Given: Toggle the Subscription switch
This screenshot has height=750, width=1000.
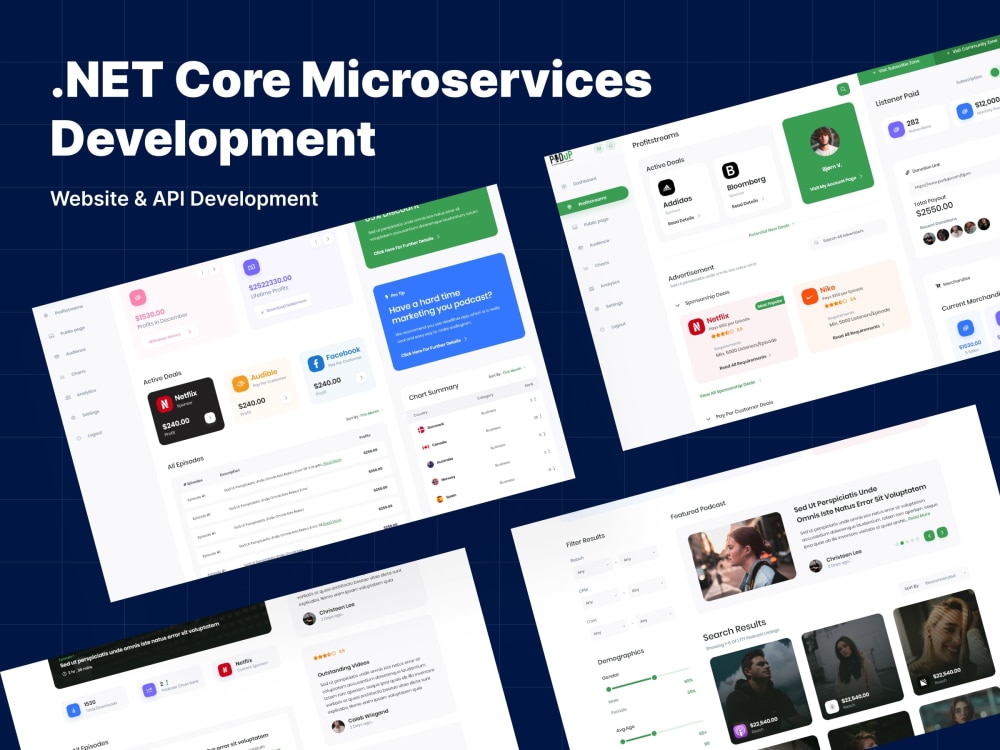Looking at the screenshot, I should (995, 73).
